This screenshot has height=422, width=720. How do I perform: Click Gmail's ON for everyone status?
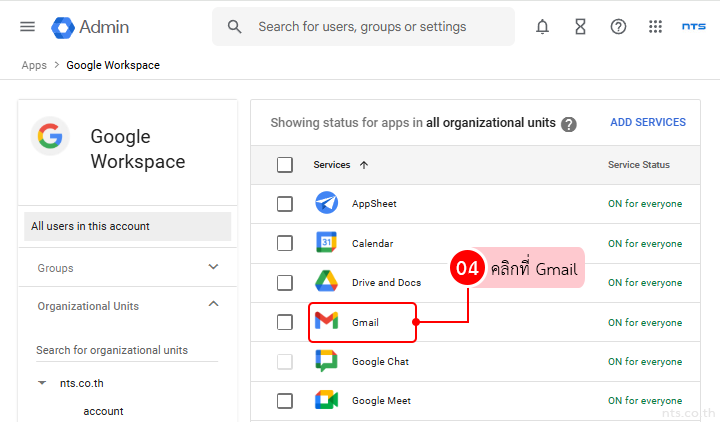click(x=645, y=323)
